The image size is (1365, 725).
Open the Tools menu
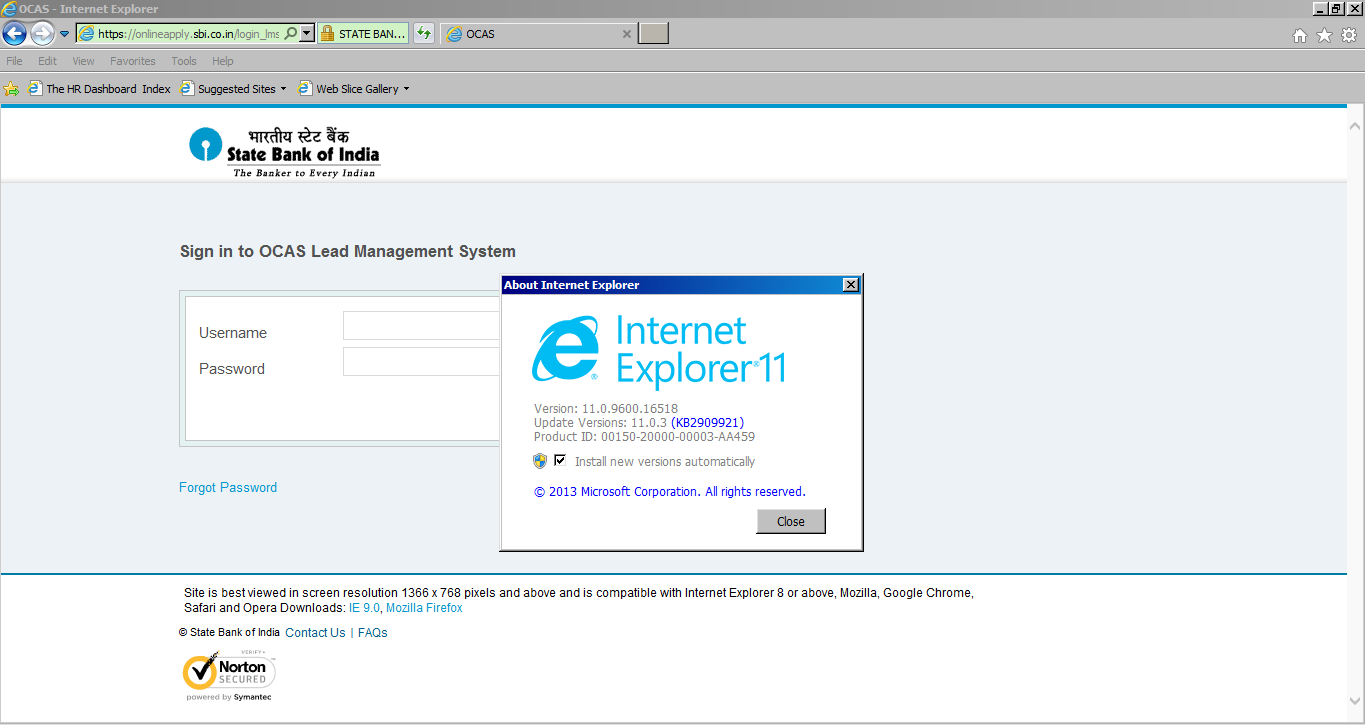click(184, 61)
